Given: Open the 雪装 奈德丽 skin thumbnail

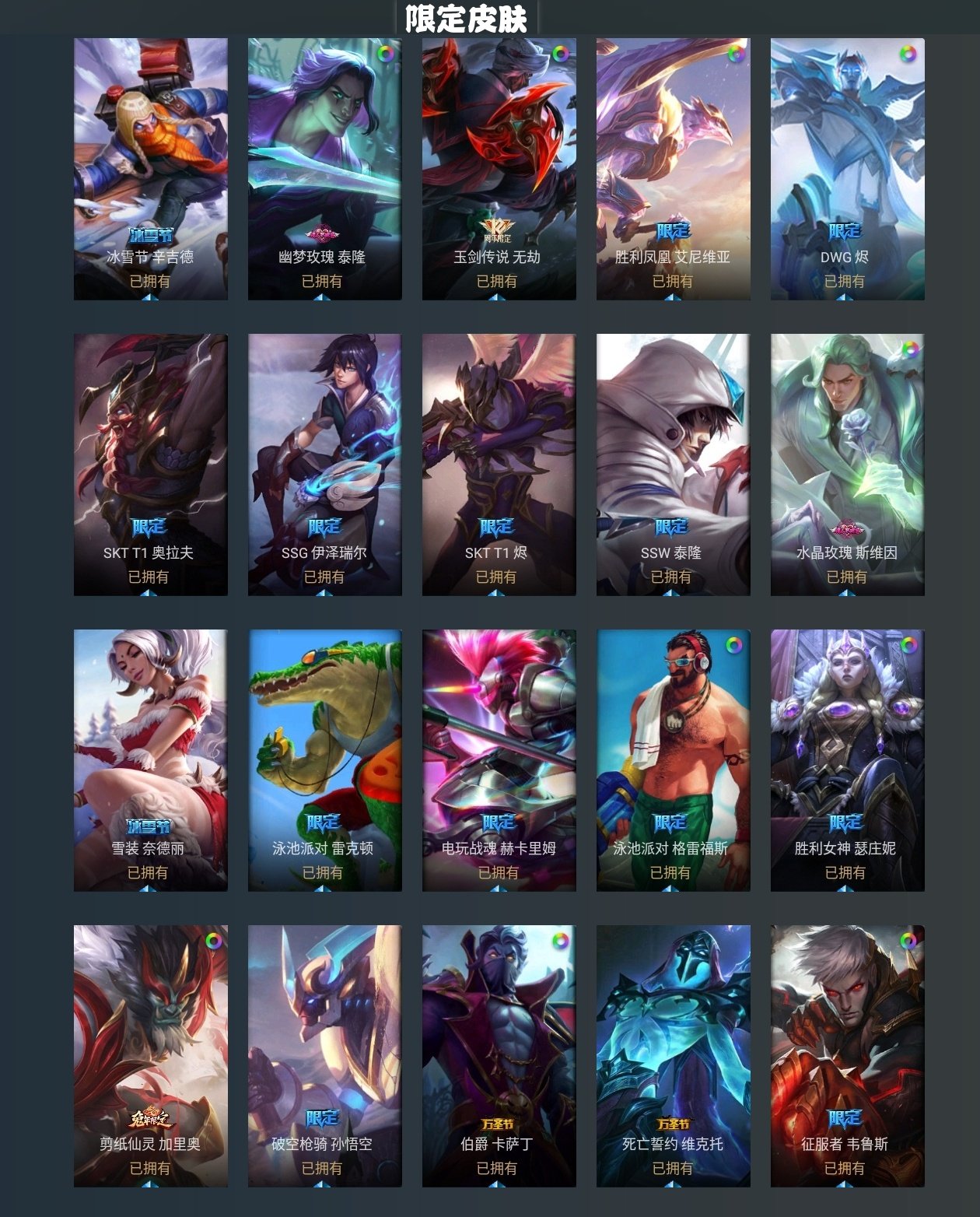Looking at the screenshot, I should pyautogui.click(x=151, y=760).
